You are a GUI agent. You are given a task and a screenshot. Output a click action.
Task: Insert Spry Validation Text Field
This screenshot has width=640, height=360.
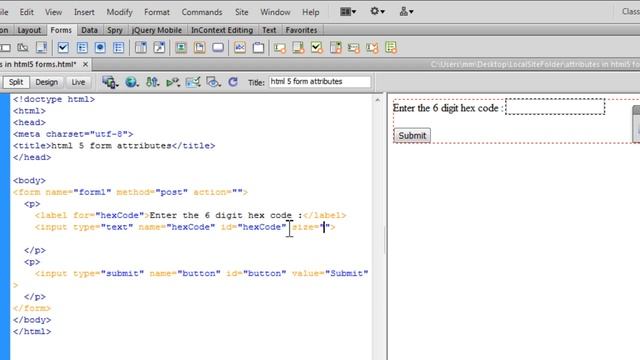[280, 48]
